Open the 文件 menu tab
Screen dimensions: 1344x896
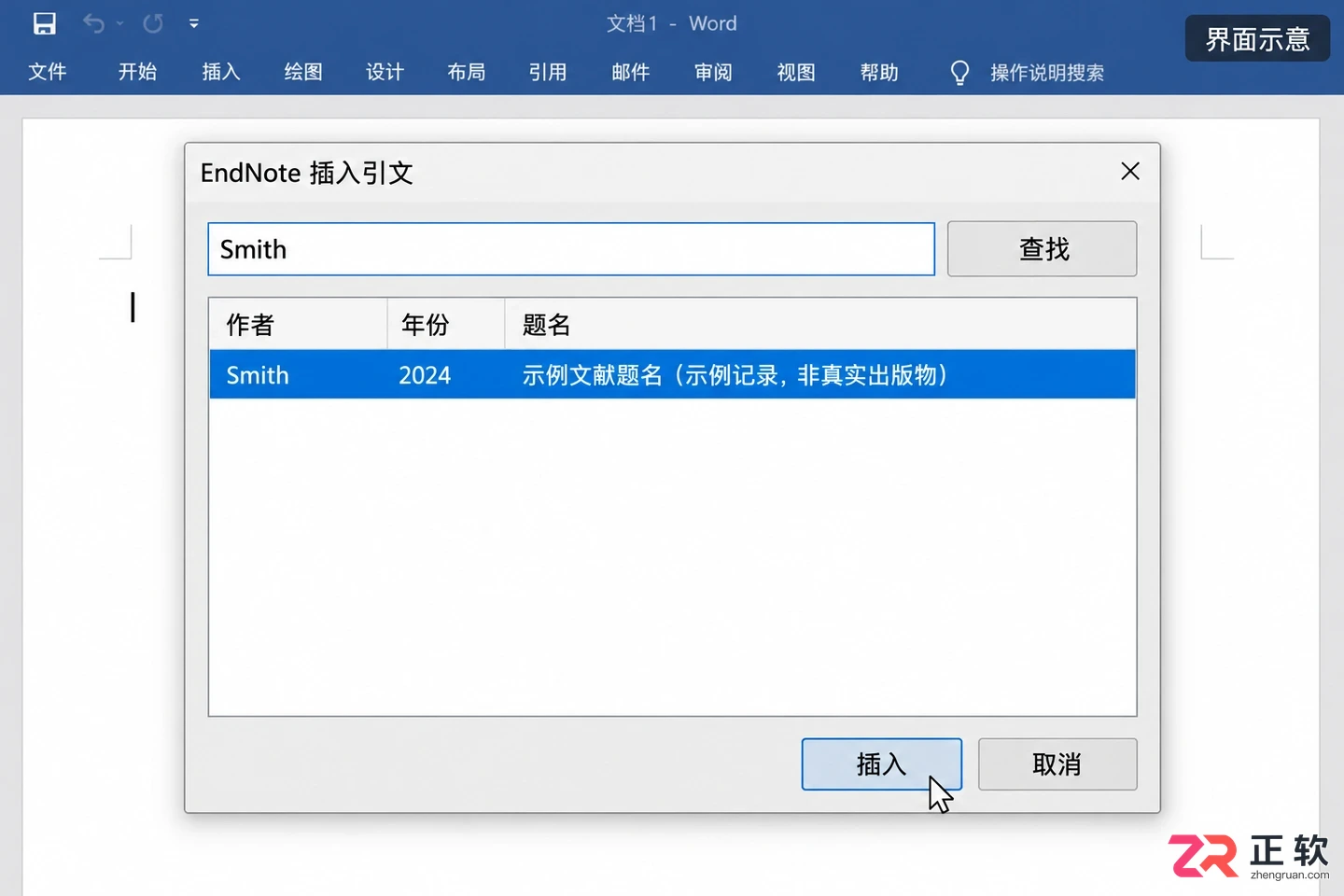[x=48, y=73]
